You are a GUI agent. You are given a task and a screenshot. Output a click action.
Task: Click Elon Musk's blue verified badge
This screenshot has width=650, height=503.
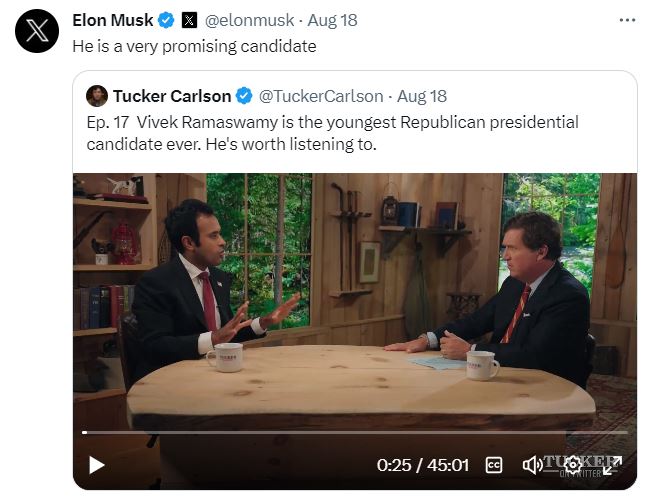pos(167,20)
